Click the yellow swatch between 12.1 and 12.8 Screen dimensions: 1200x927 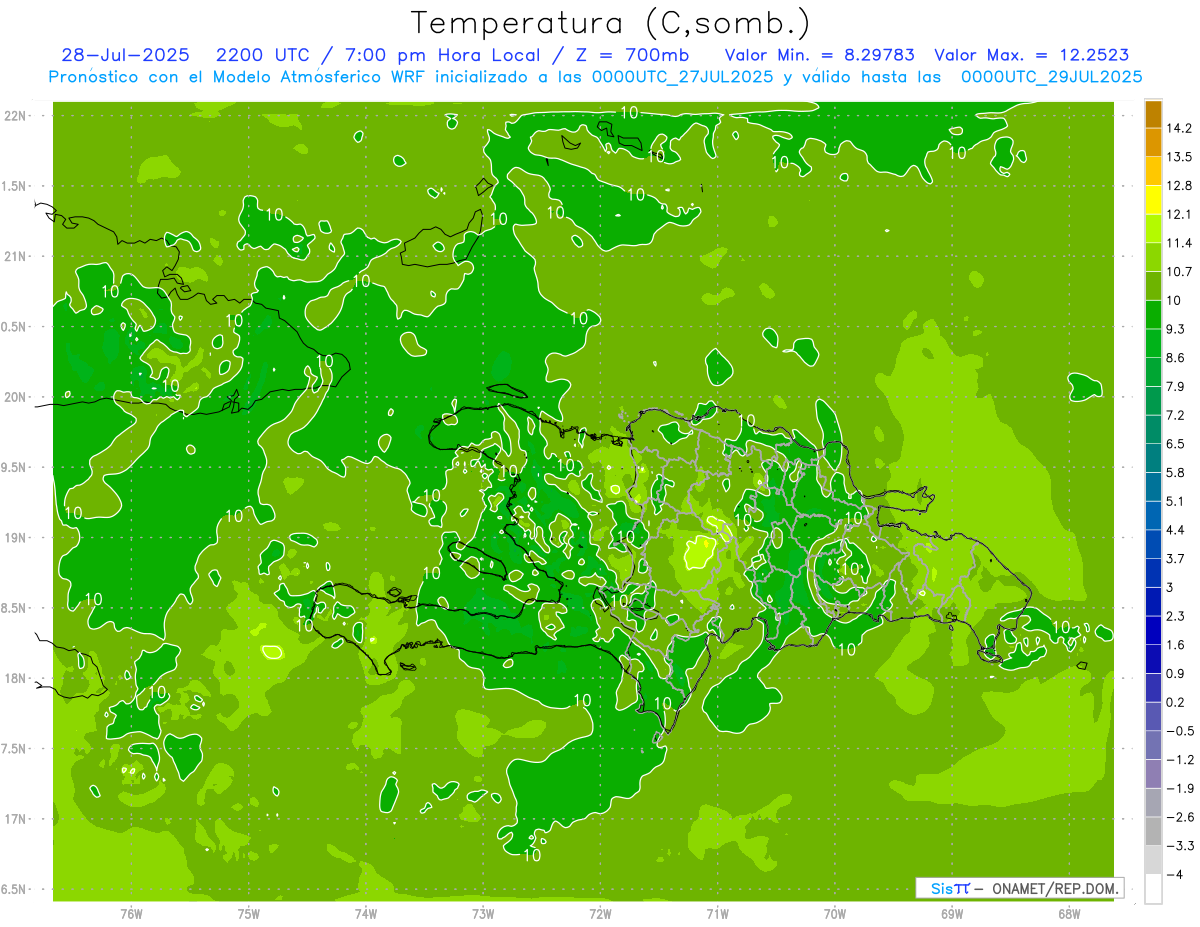(x=1153, y=200)
